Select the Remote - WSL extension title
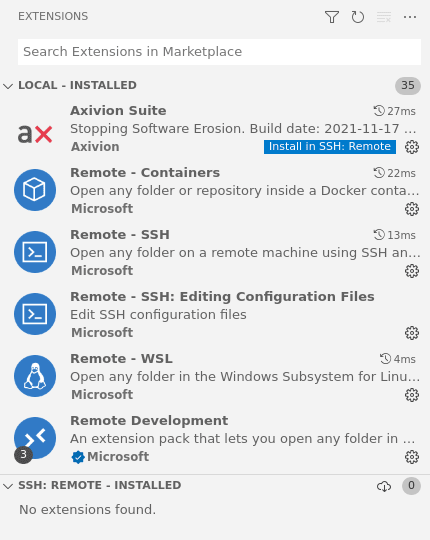This screenshot has width=430, height=540. (x=121, y=359)
